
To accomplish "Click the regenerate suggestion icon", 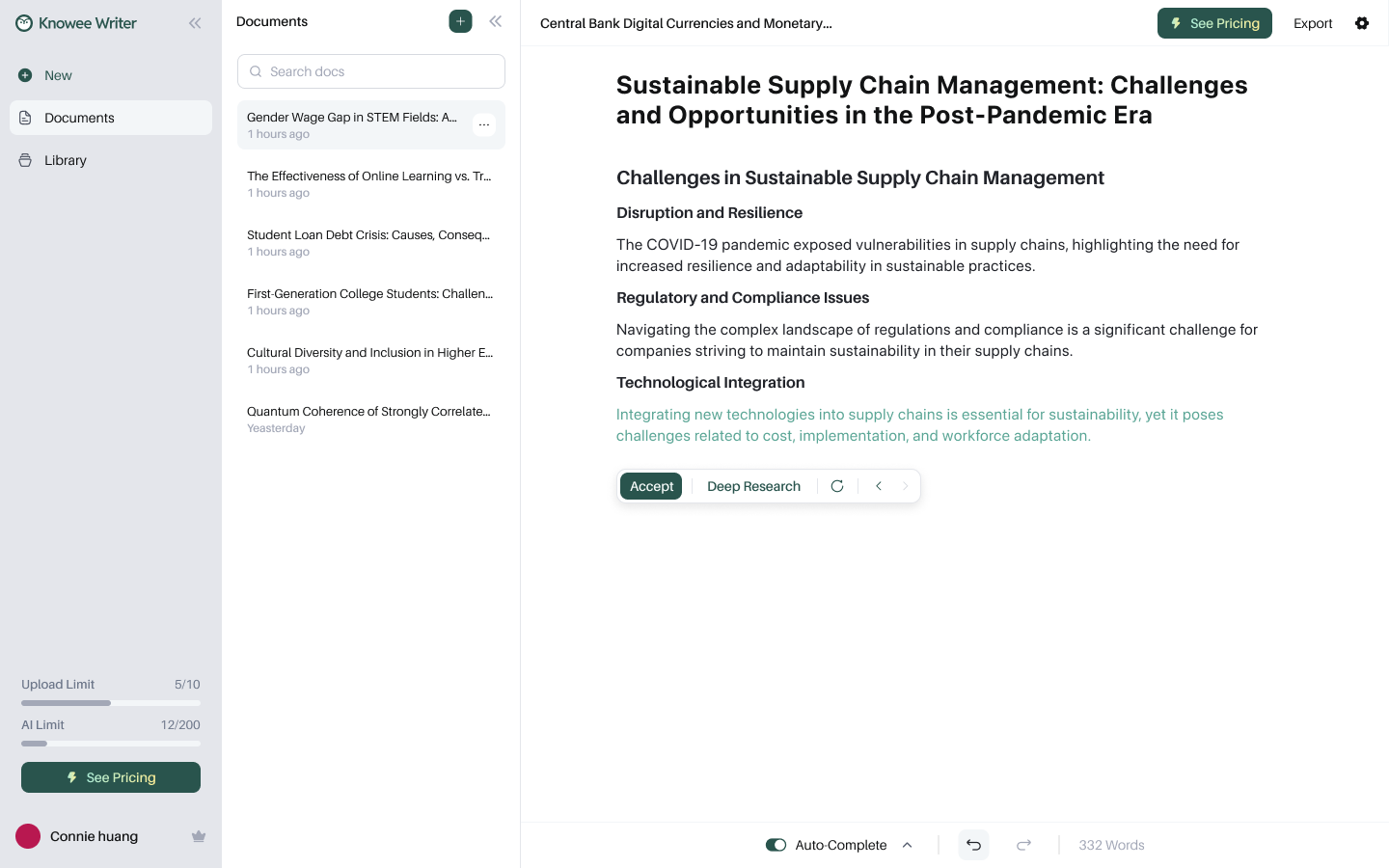I will [x=837, y=486].
